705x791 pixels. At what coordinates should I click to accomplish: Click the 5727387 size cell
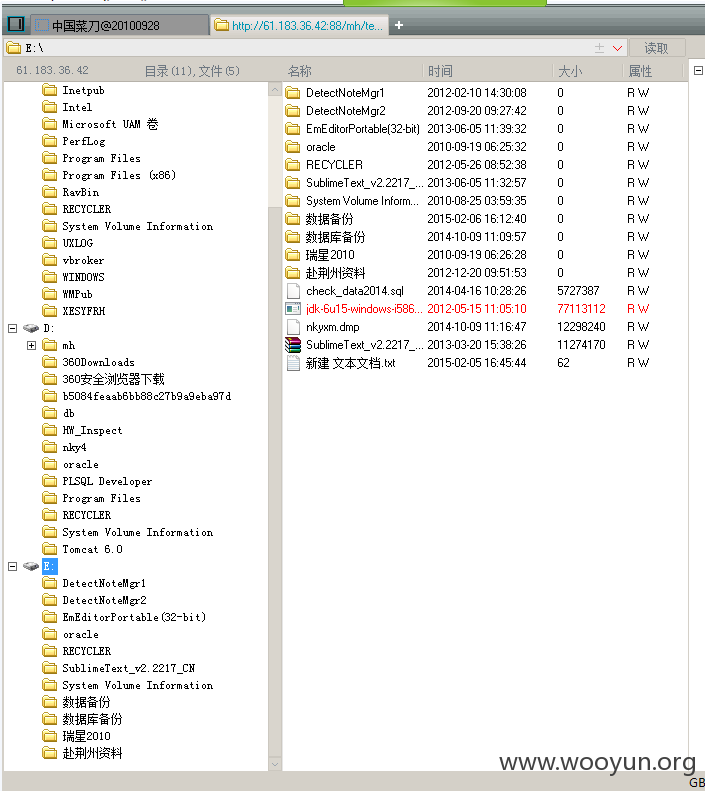click(x=578, y=291)
